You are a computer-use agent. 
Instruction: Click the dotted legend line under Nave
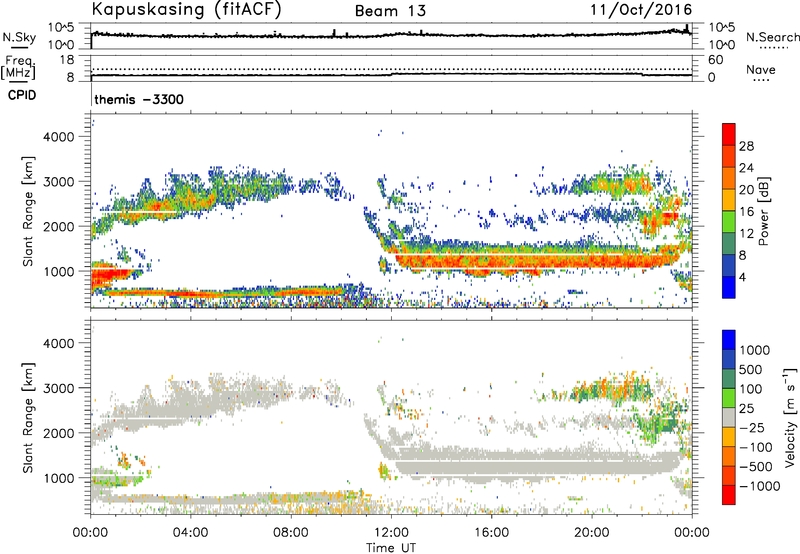[761, 81]
